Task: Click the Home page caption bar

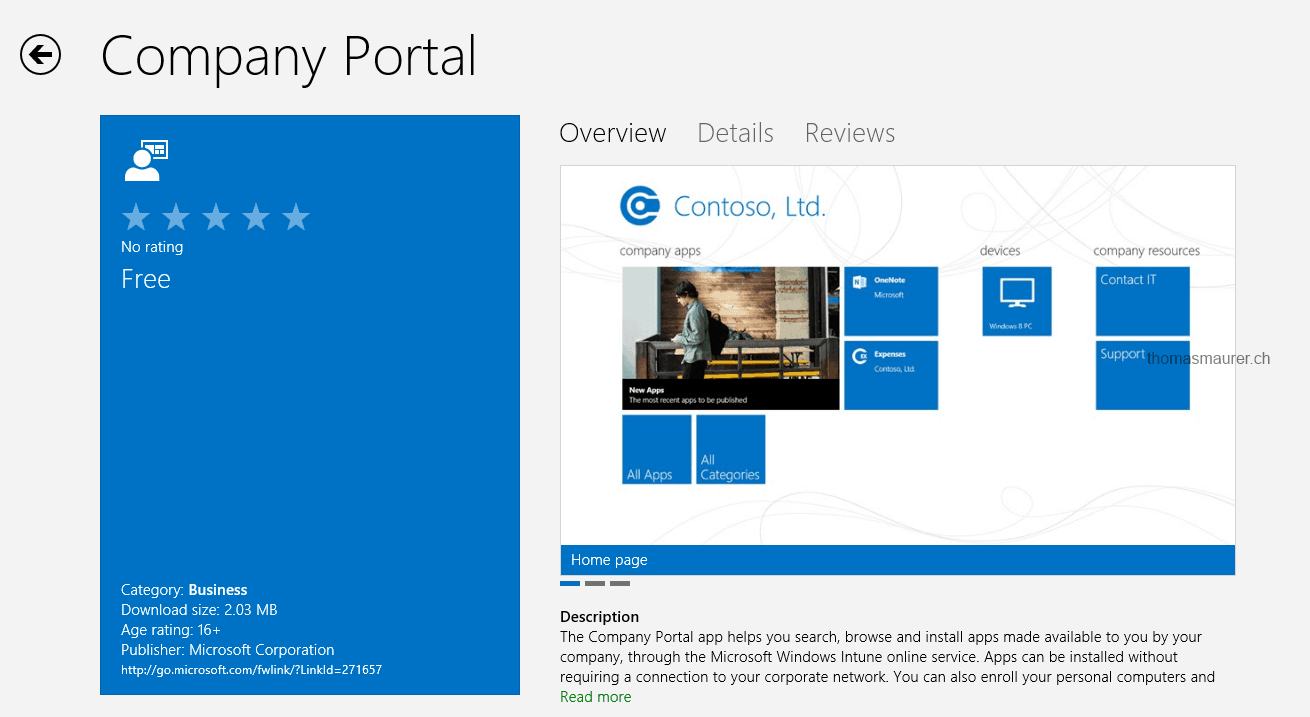Action: (898, 560)
